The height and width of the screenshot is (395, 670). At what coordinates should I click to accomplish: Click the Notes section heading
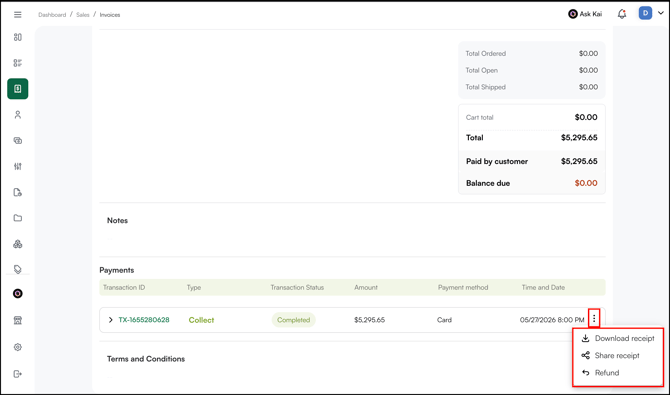click(x=117, y=221)
